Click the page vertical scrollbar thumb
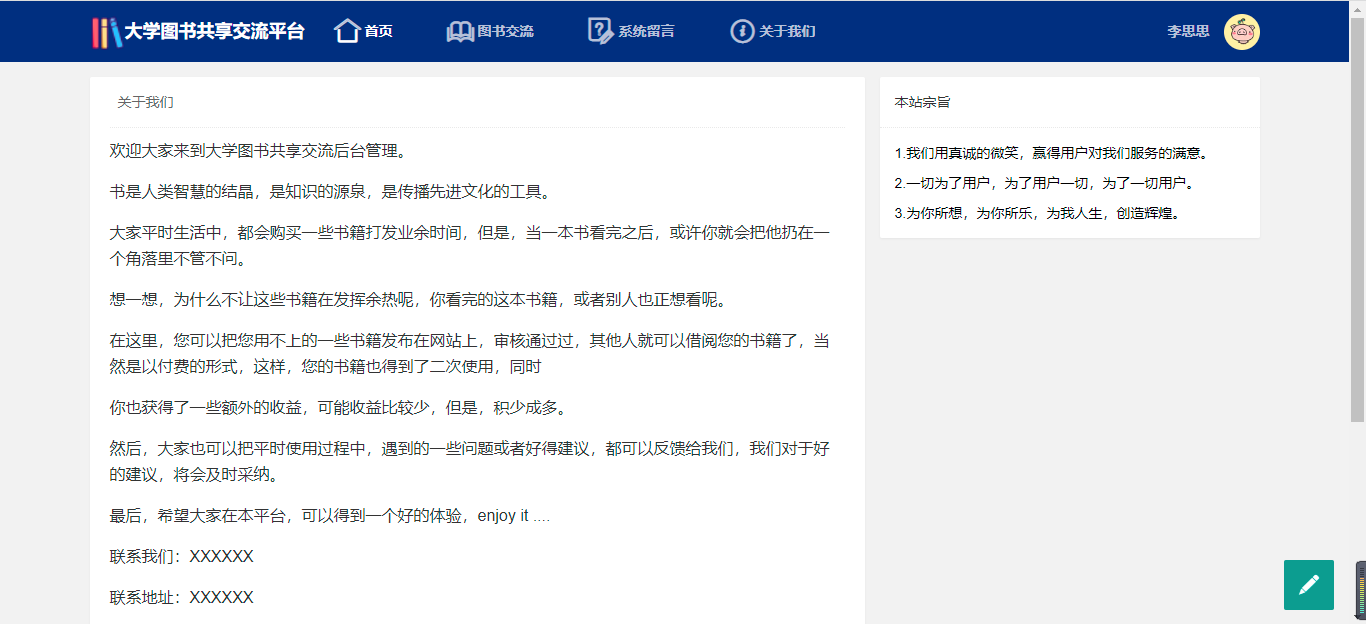1366x624 pixels. pyautogui.click(x=1358, y=220)
